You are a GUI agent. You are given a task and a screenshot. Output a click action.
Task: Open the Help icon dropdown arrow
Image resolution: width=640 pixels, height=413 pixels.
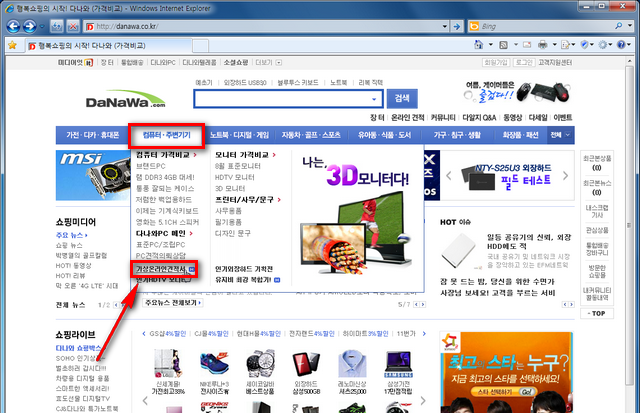click(x=629, y=44)
